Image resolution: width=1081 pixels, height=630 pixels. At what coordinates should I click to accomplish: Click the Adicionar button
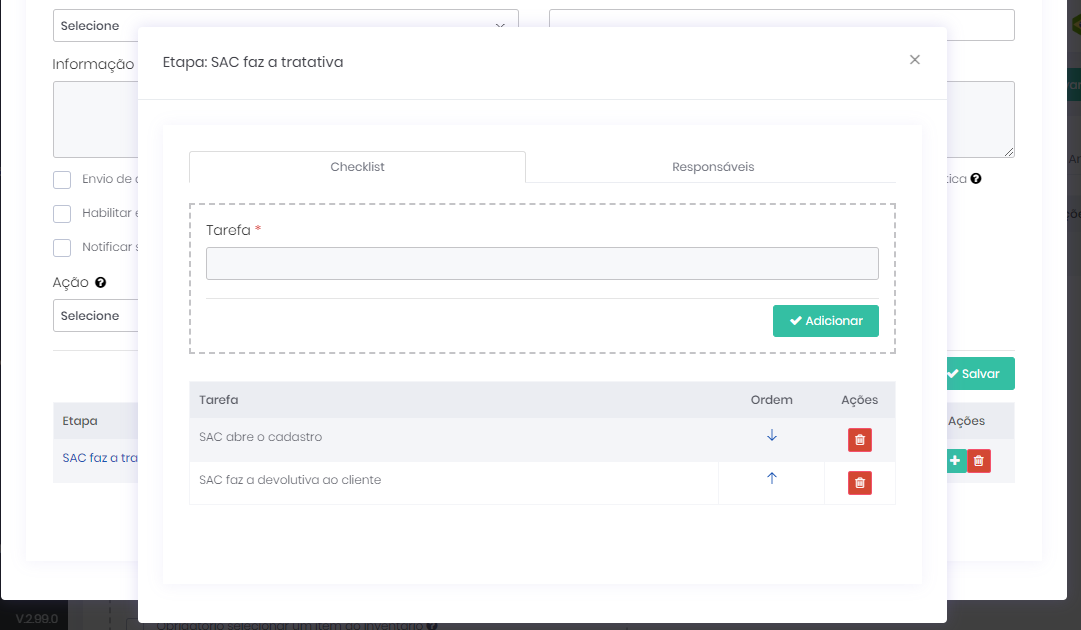point(825,321)
